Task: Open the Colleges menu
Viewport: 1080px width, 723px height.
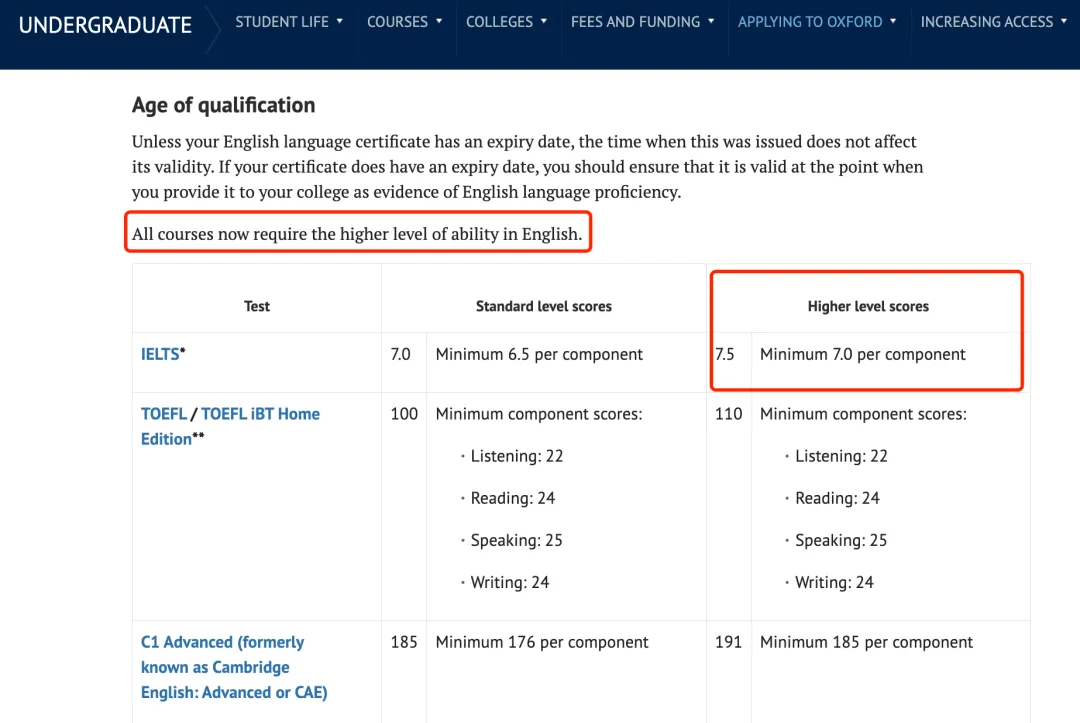Action: pyautogui.click(x=506, y=22)
